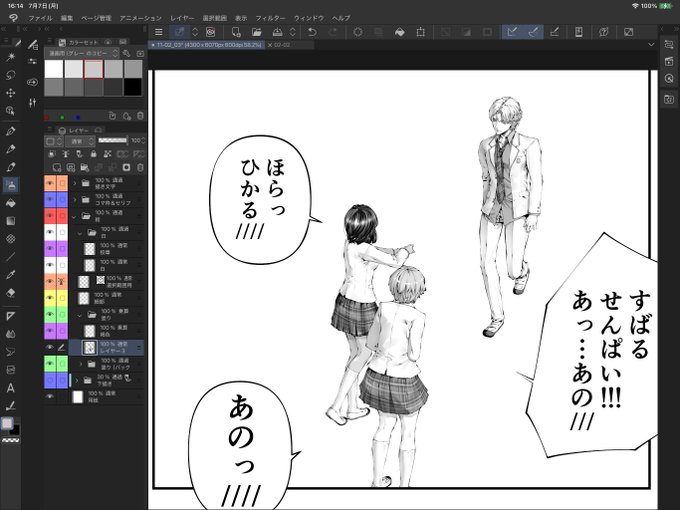Click the New raster layer icon

tap(57, 167)
